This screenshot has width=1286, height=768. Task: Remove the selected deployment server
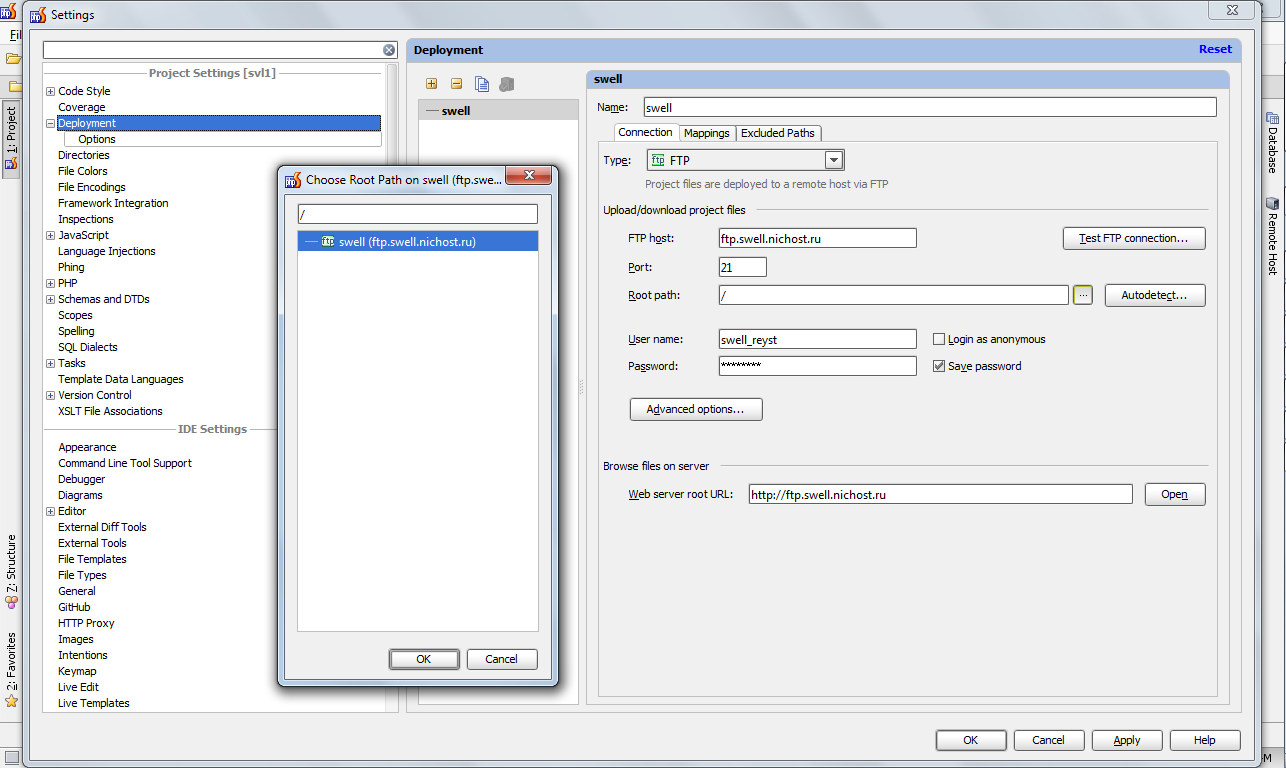456,84
